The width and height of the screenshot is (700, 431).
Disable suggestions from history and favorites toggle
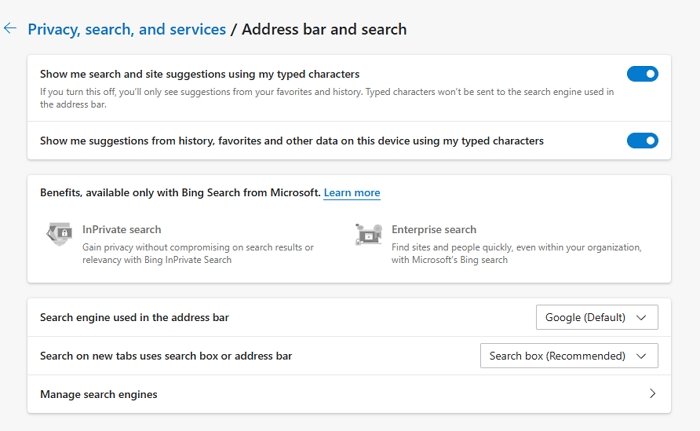point(642,141)
